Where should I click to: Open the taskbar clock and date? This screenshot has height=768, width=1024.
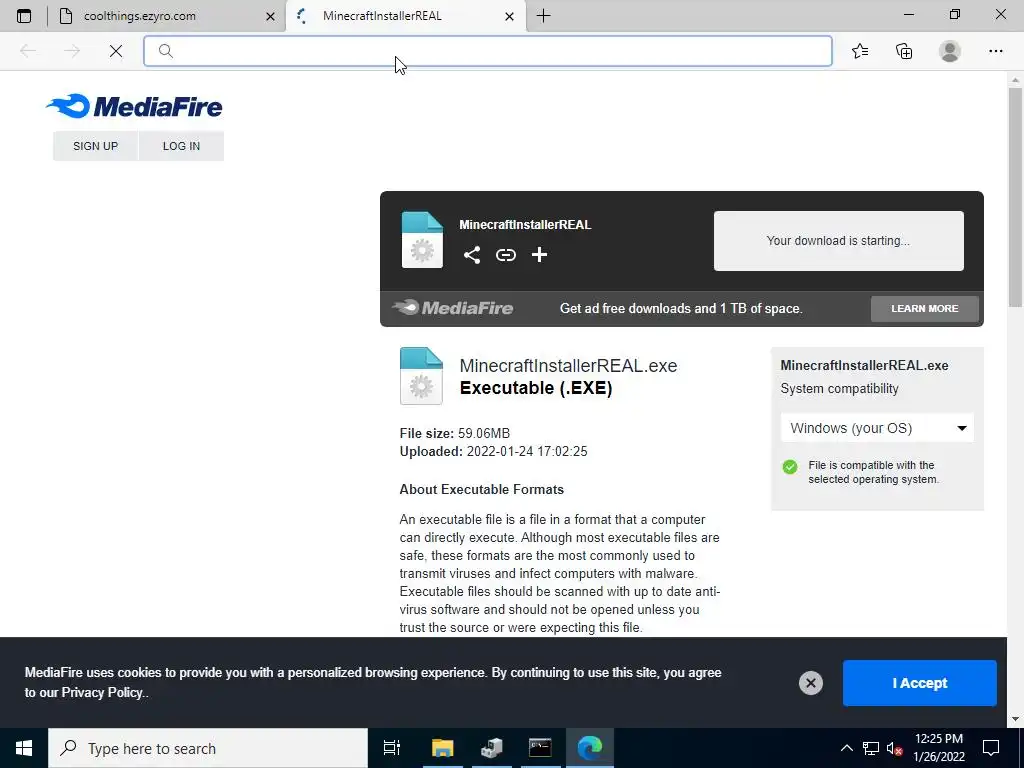point(938,748)
